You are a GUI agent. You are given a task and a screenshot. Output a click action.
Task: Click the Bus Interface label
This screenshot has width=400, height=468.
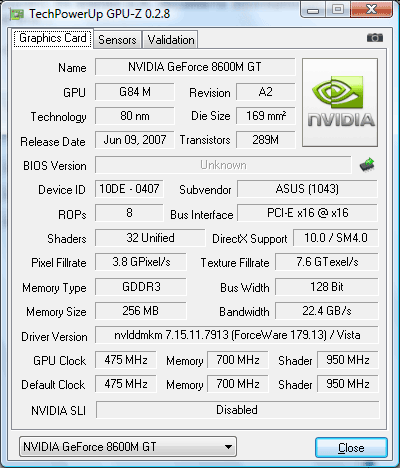tap(202, 215)
